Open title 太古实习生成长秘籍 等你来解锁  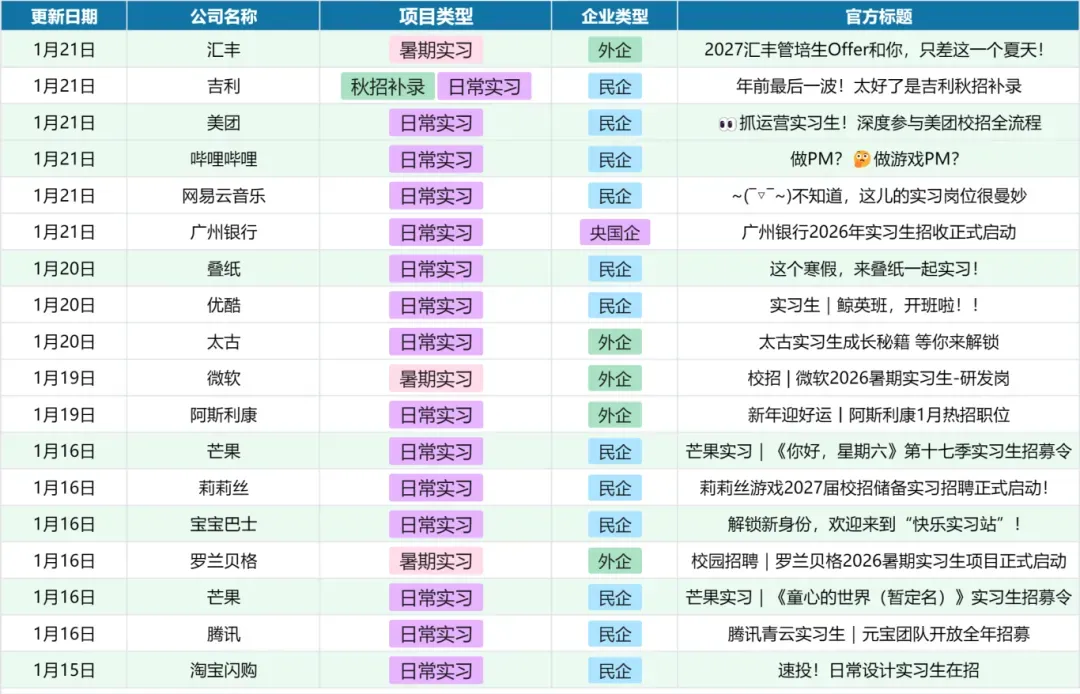(x=878, y=341)
